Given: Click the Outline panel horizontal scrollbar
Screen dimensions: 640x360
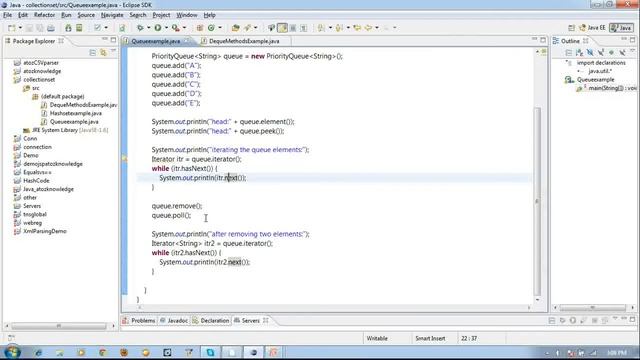Looking at the screenshot, I should coord(592,307).
